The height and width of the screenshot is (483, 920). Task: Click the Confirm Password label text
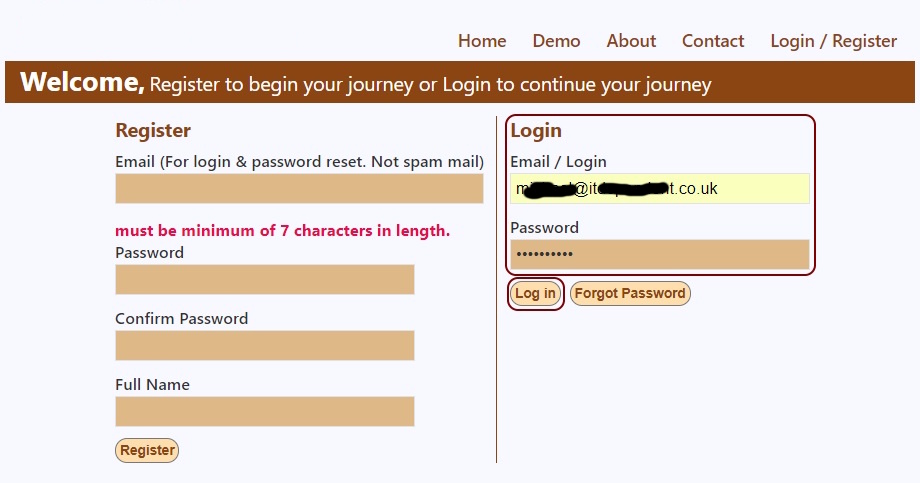[x=182, y=319]
